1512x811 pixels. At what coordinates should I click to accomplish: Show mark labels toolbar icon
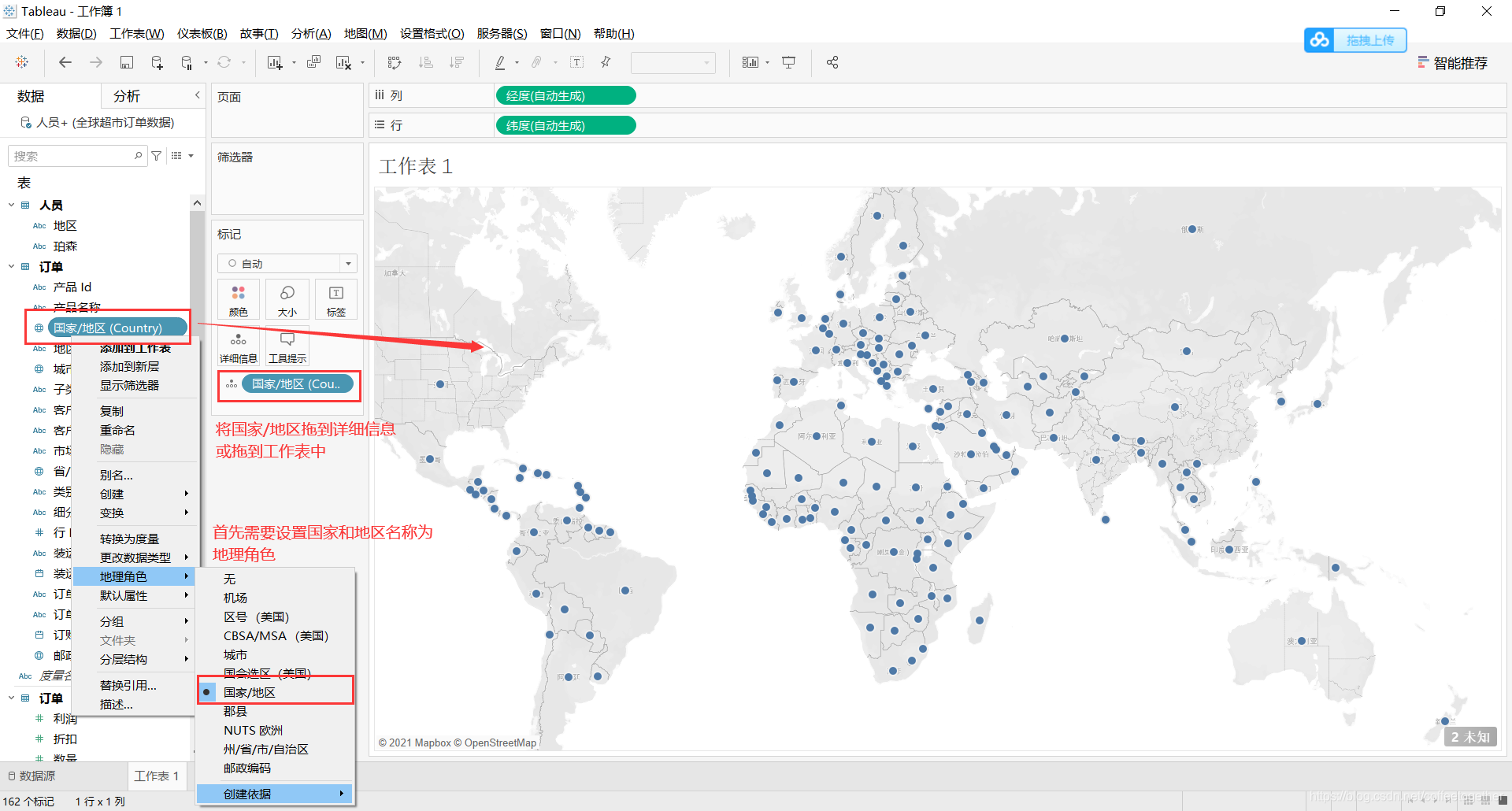[577, 62]
